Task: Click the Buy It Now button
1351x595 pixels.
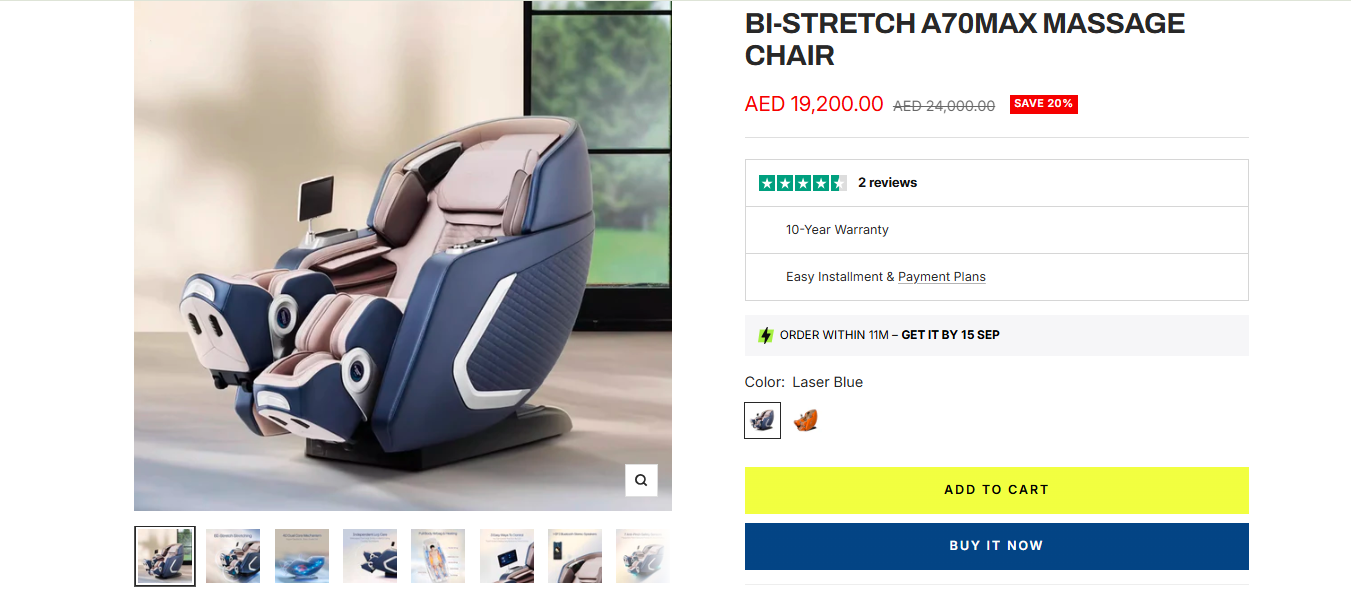Action: click(x=997, y=546)
